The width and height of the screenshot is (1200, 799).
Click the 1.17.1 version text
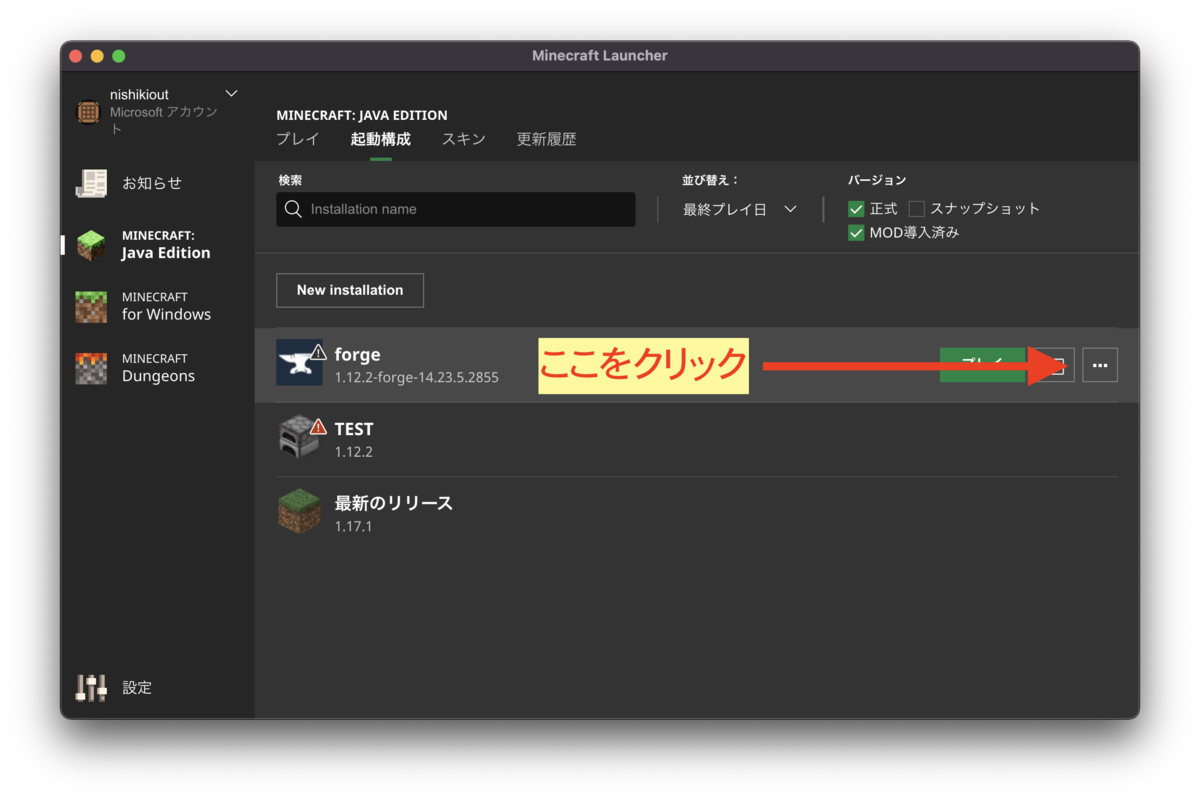click(353, 526)
